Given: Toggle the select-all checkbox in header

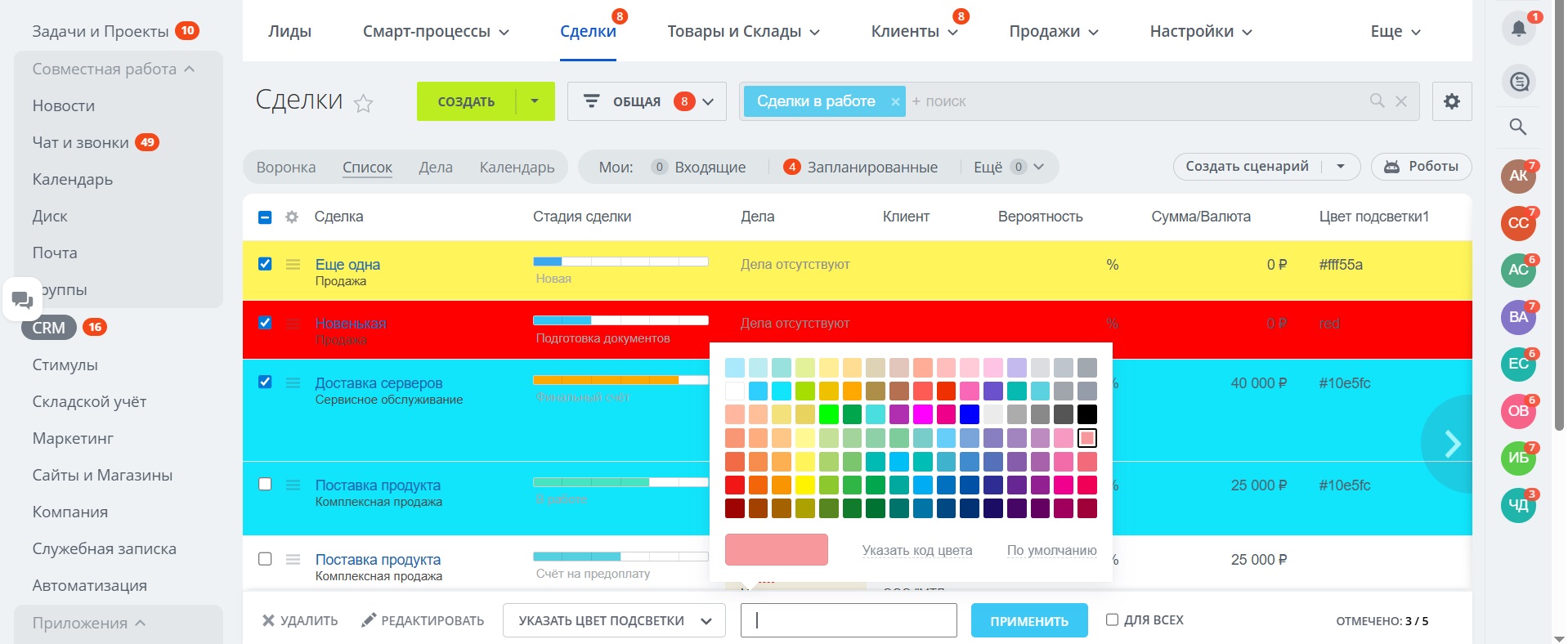Looking at the screenshot, I should coord(265,217).
